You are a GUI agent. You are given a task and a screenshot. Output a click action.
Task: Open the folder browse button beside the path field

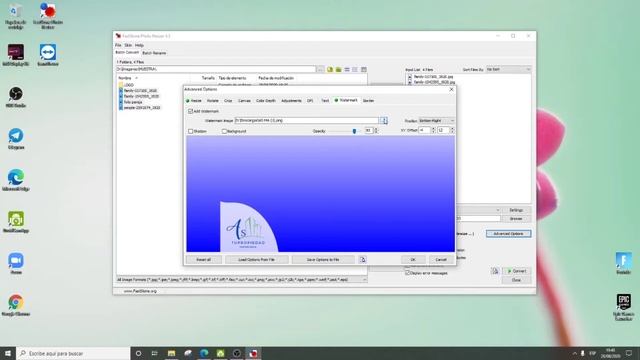click(x=320, y=69)
